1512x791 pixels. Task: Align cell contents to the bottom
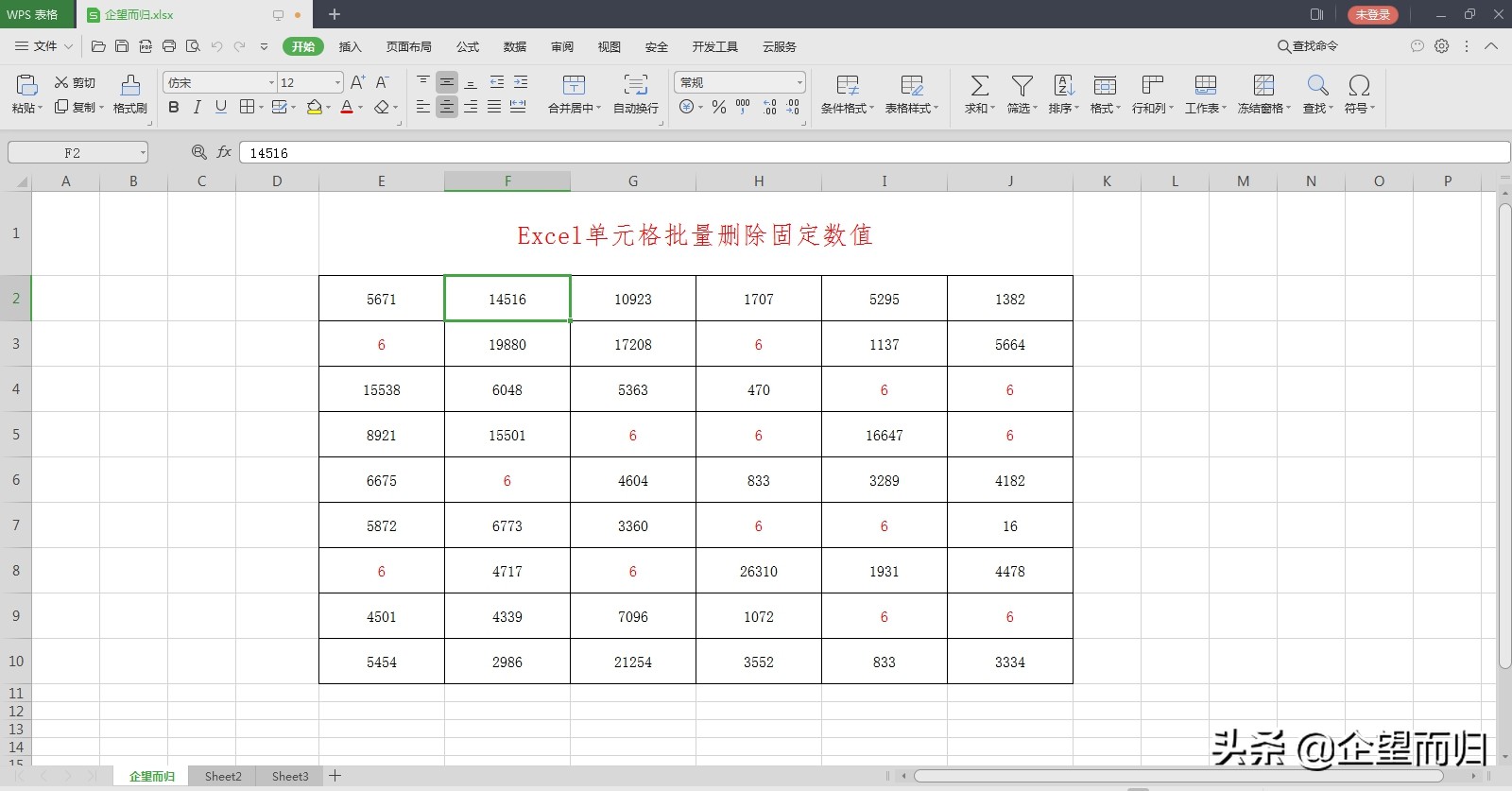click(471, 82)
